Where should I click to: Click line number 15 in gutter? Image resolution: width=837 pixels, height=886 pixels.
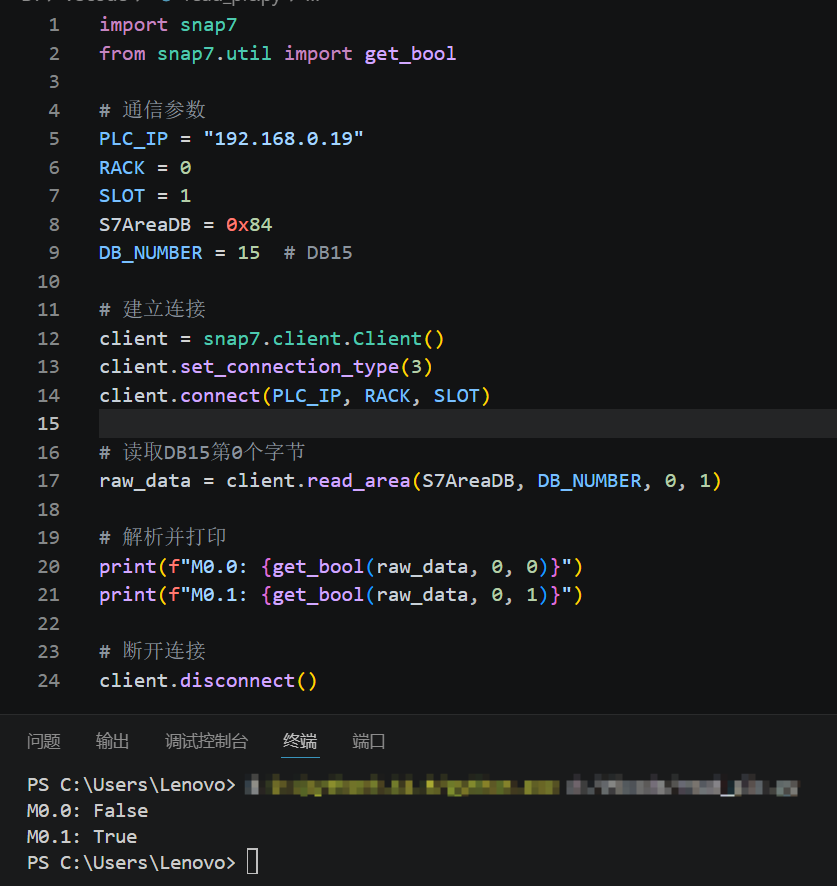tap(49, 424)
